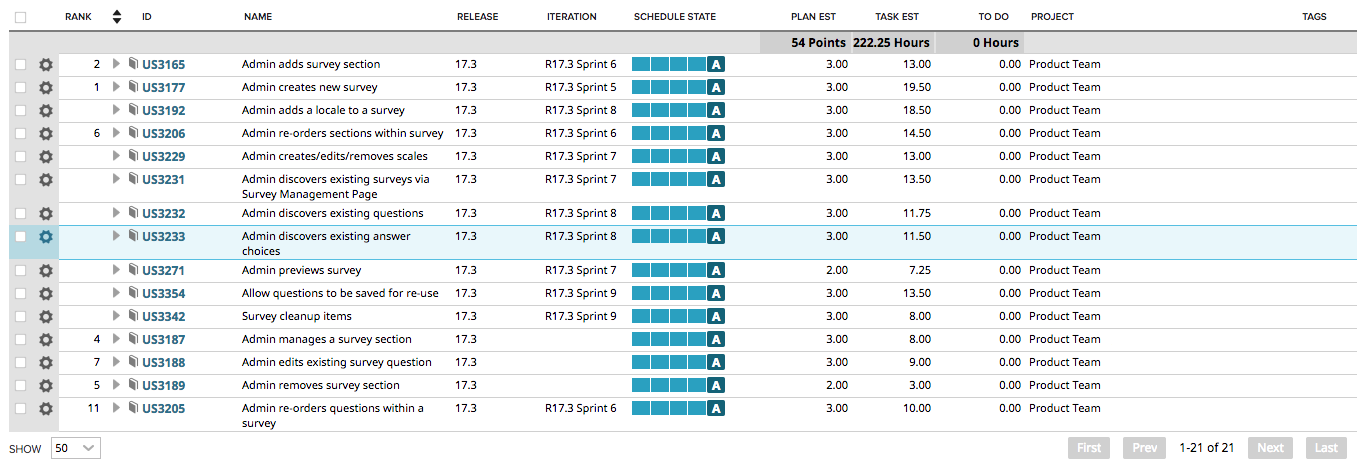This screenshot has width=1370, height=474.
Task: Click the rank sort arrows icon
Action: tap(117, 17)
